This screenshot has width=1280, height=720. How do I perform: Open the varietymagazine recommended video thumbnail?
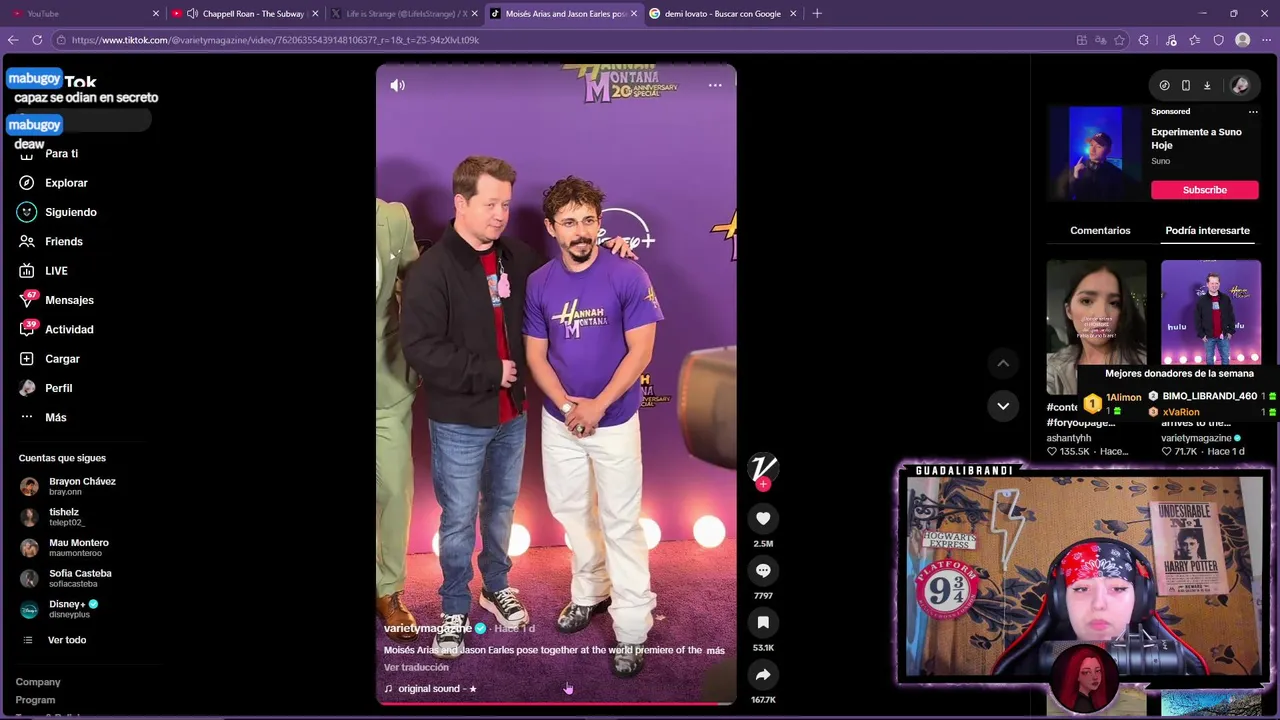tap(1210, 313)
